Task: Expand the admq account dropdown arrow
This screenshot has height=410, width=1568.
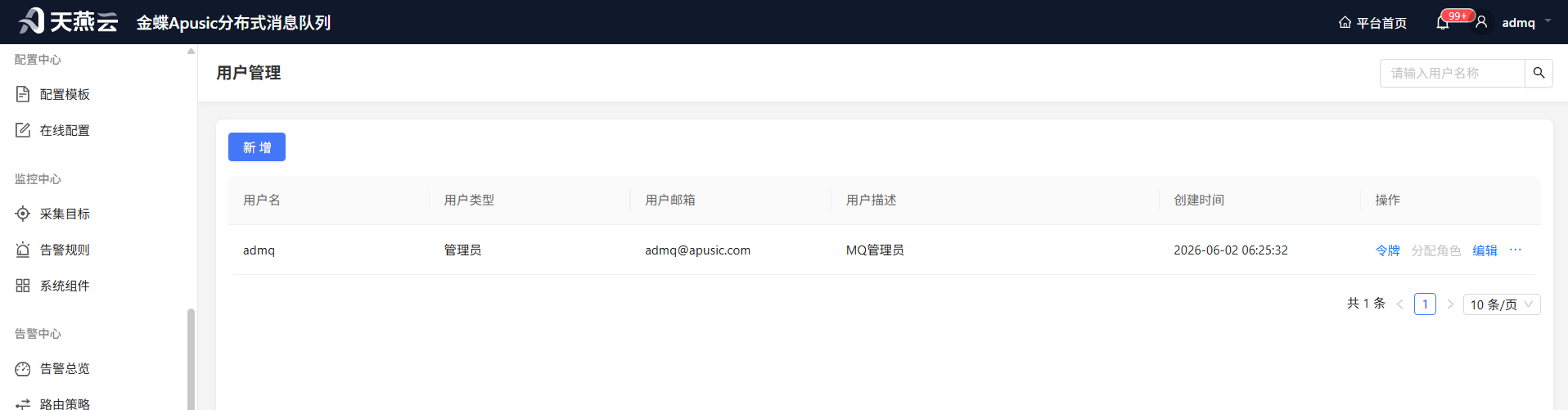Action: [x=1548, y=21]
